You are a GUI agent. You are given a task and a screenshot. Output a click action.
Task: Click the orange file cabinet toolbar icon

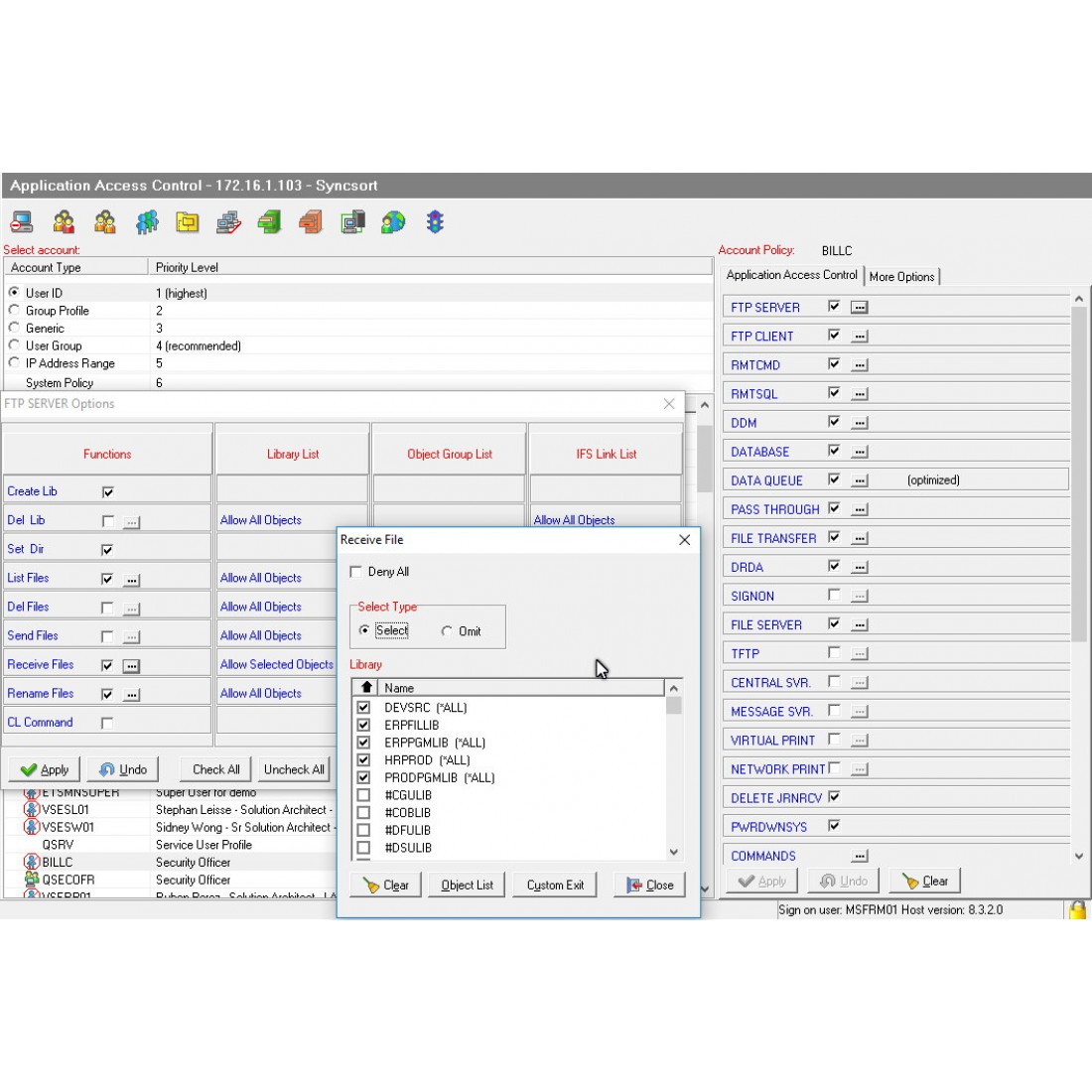click(x=311, y=221)
